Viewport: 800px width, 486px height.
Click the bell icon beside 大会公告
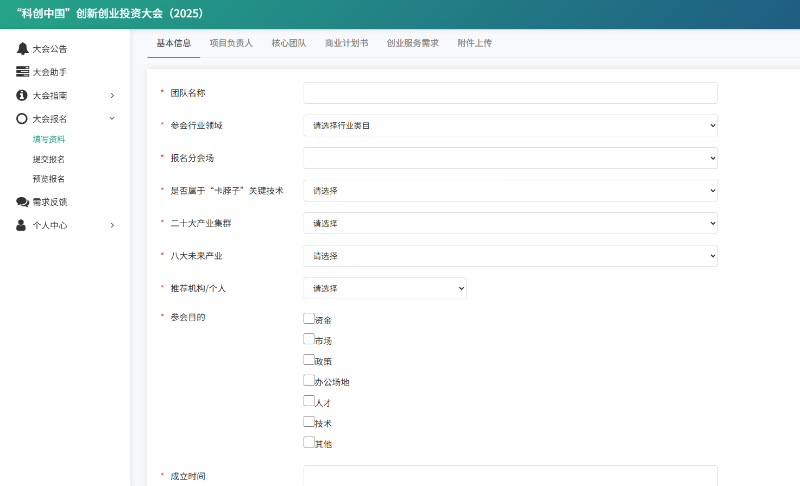tap(22, 48)
